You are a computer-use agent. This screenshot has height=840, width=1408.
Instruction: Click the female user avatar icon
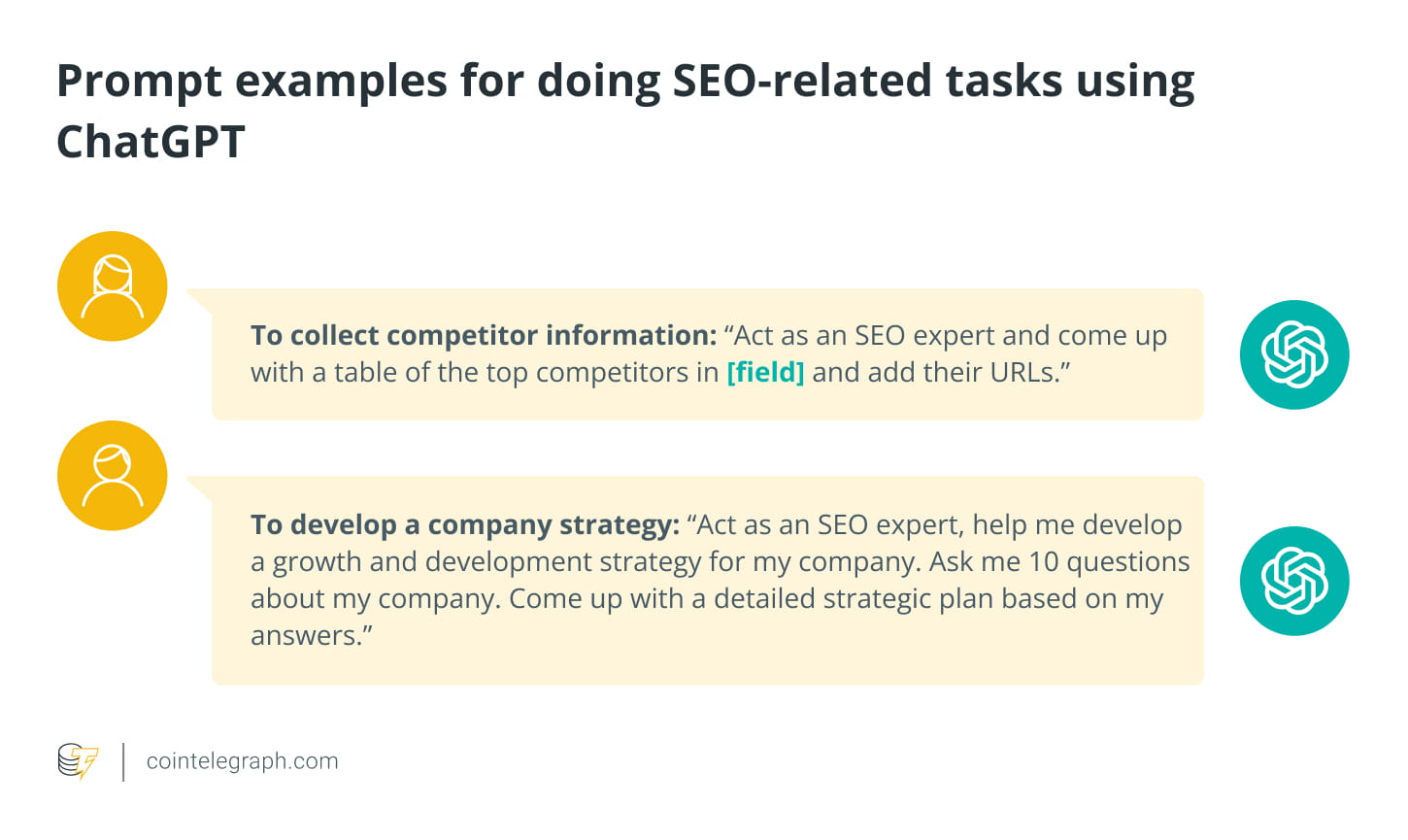click(113, 286)
